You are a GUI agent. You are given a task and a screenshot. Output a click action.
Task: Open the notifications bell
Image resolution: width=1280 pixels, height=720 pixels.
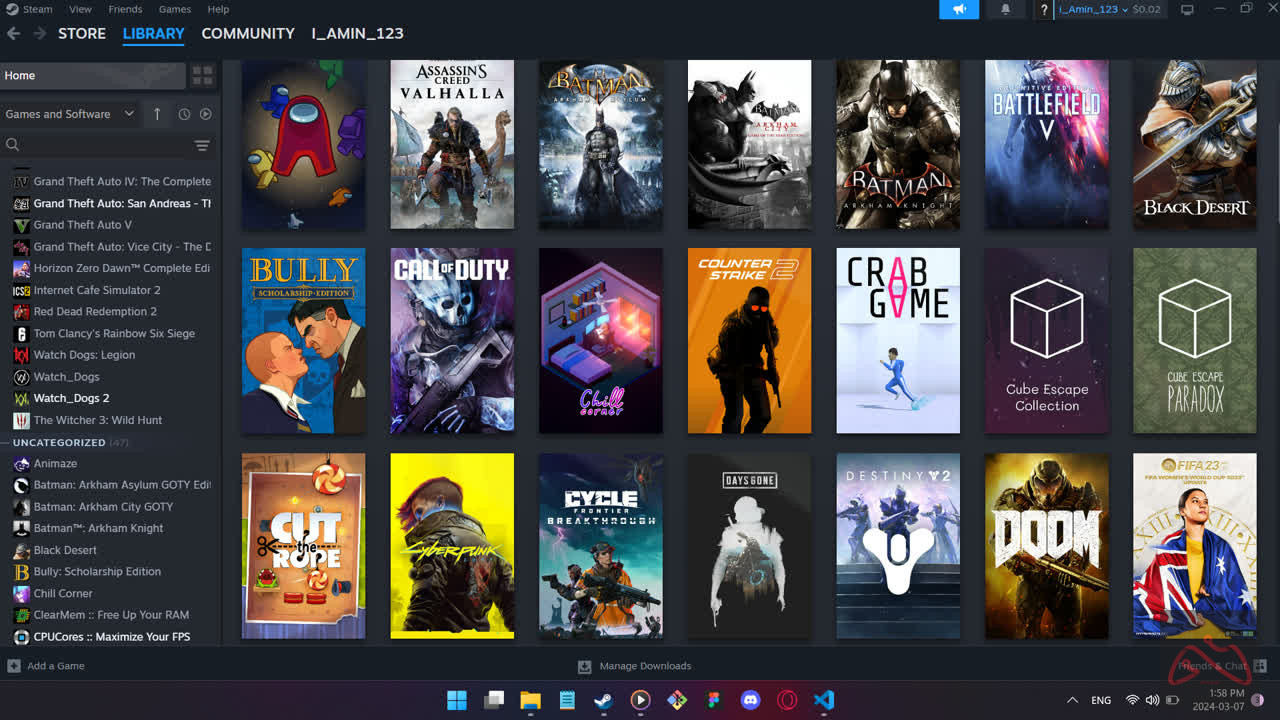coord(1005,9)
